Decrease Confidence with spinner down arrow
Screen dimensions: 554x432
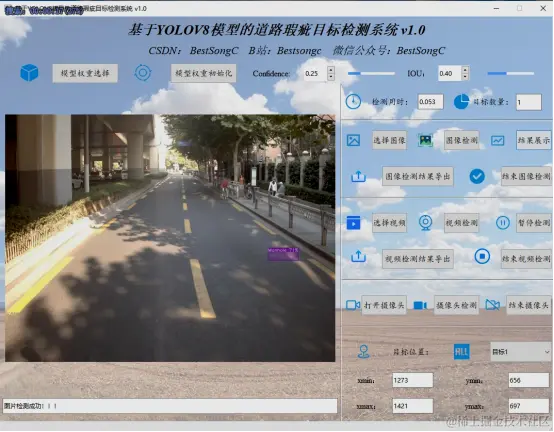click(x=331, y=77)
